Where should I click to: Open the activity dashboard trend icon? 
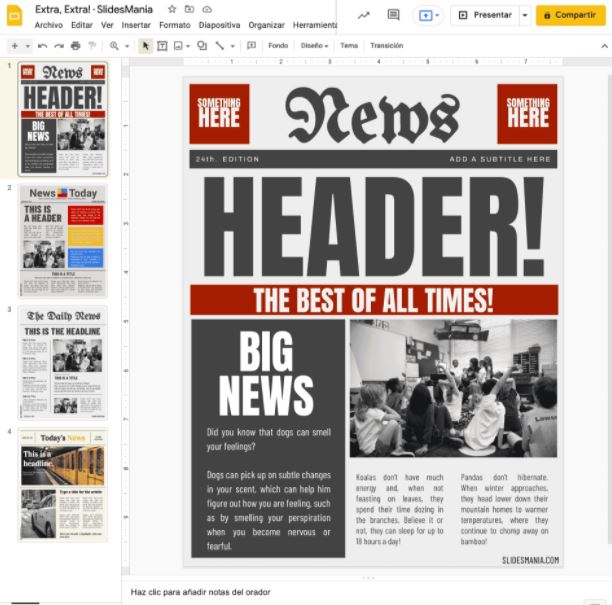point(364,15)
